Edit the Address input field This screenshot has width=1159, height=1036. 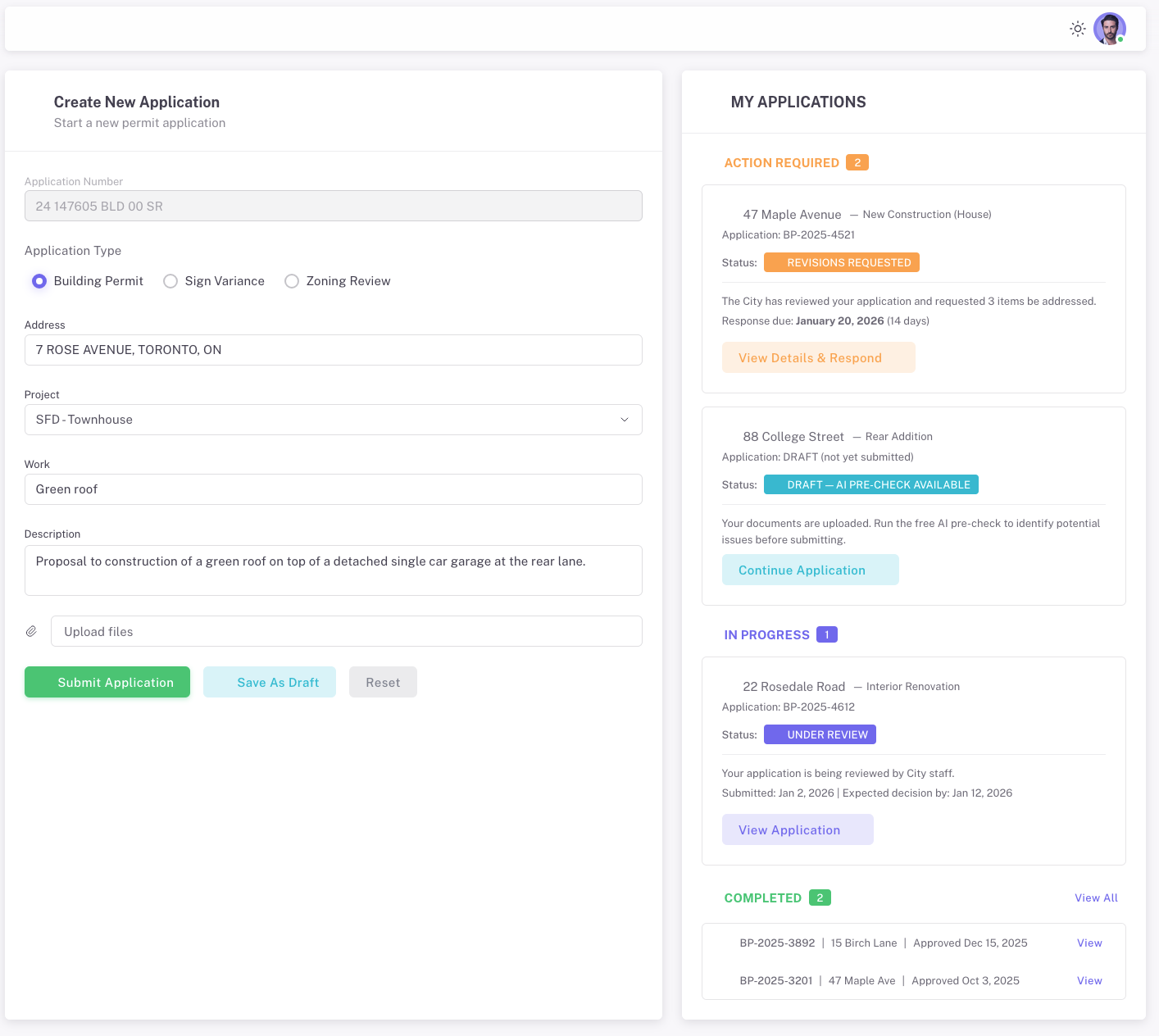pyautogui.click(x=333, y=350)
